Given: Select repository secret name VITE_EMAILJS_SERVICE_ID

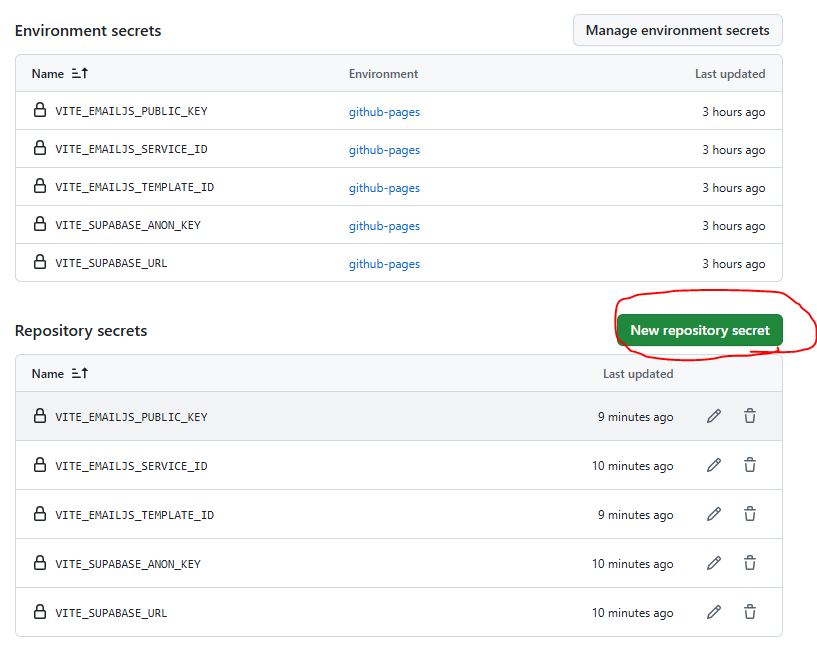Looking at the screenshot, I should tap(131, 466).
